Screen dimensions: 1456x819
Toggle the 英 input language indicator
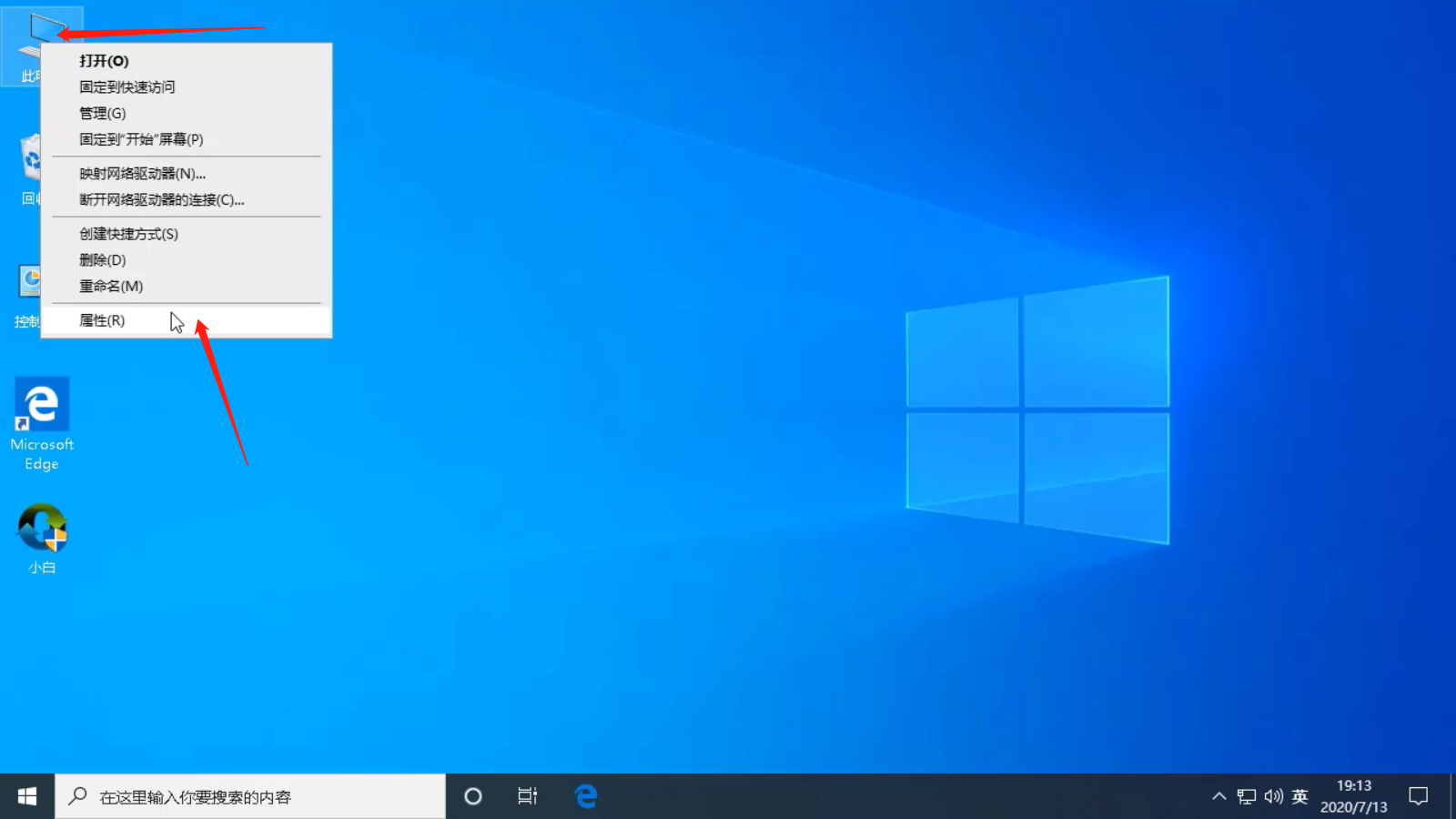1299,795
